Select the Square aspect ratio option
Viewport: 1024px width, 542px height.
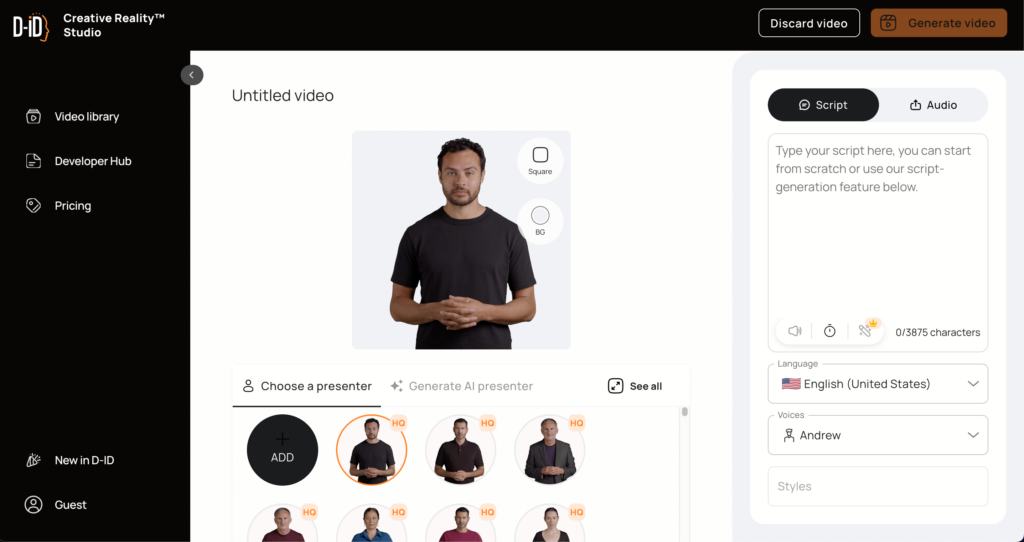coord(540,161)
